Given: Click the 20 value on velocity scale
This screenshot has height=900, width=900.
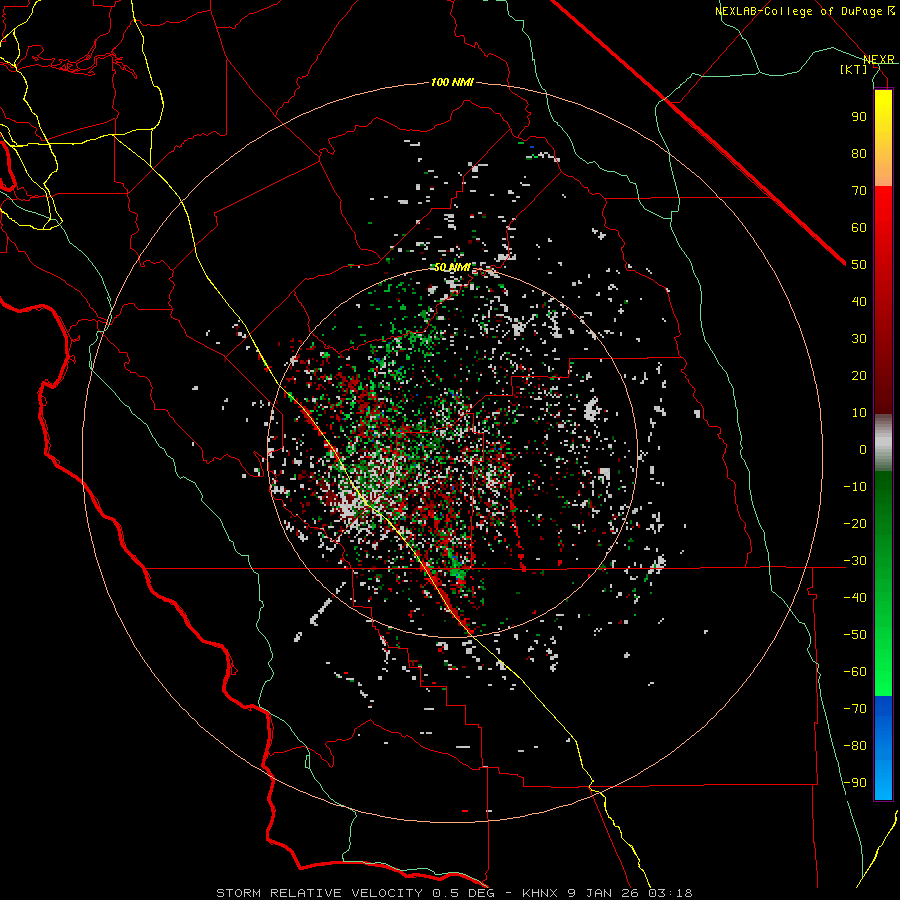Looking at the screenshot, I should [859, 375].
